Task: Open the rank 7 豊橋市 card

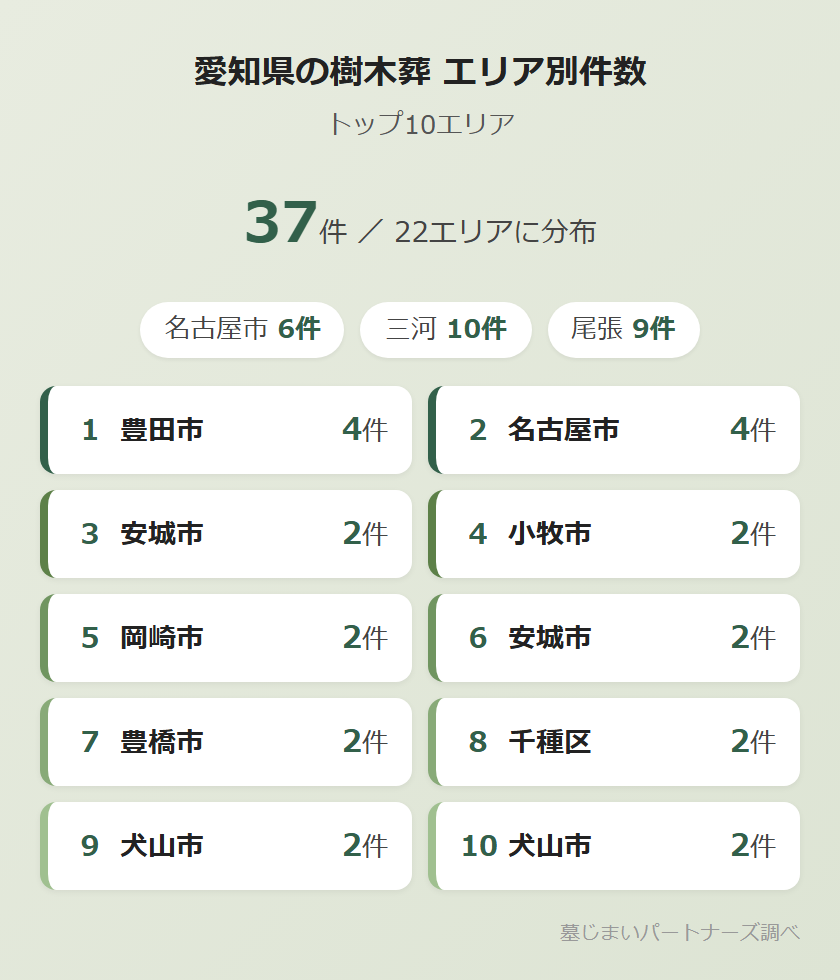Action: [227, 742]
